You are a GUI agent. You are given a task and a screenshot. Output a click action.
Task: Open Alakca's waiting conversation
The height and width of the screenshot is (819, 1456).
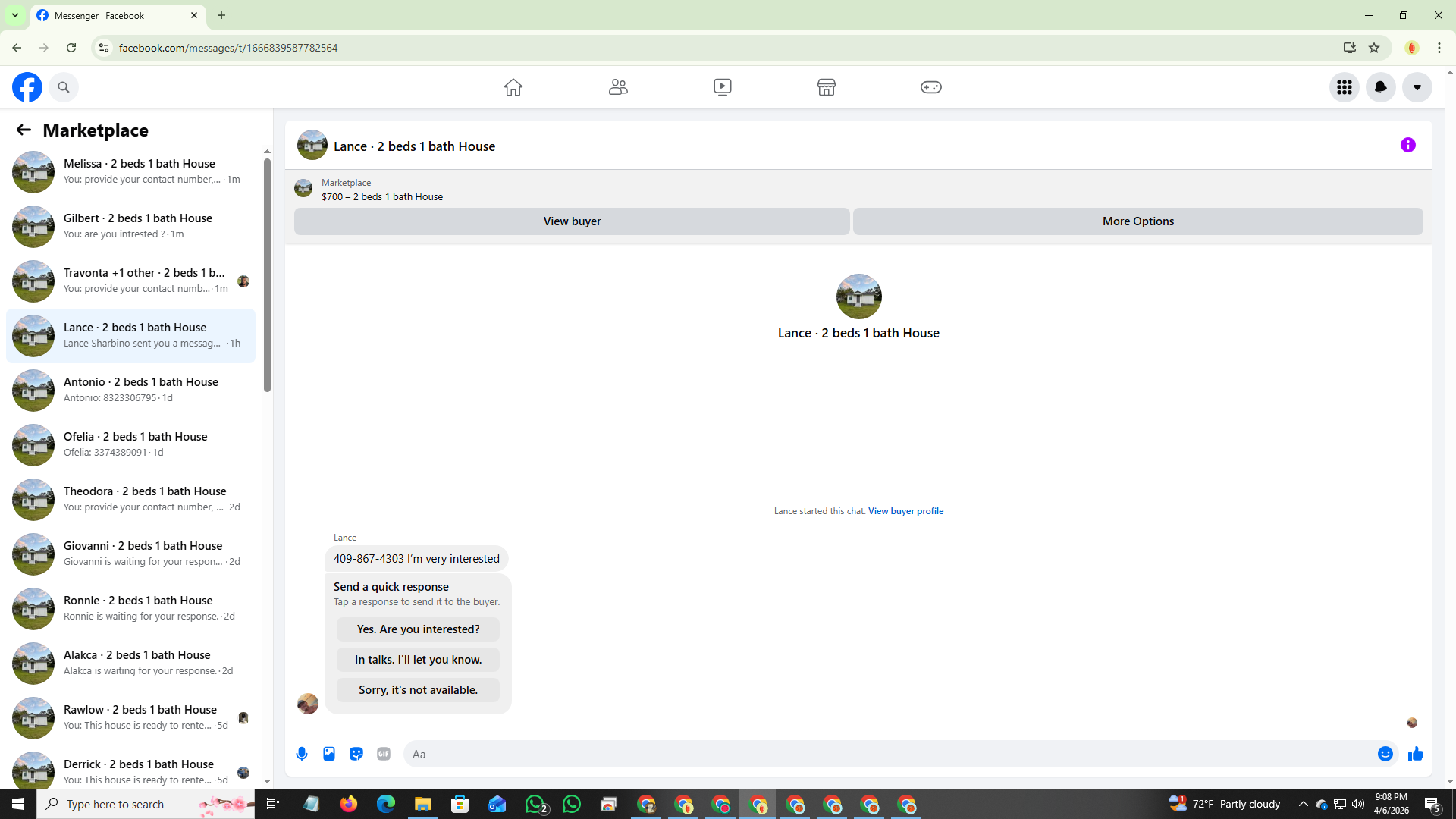point(130,663)
